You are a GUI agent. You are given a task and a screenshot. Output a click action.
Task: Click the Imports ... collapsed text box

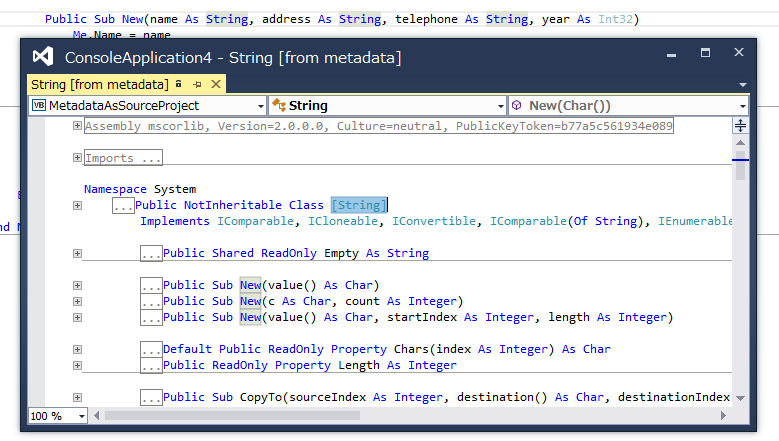click(123, 158)
